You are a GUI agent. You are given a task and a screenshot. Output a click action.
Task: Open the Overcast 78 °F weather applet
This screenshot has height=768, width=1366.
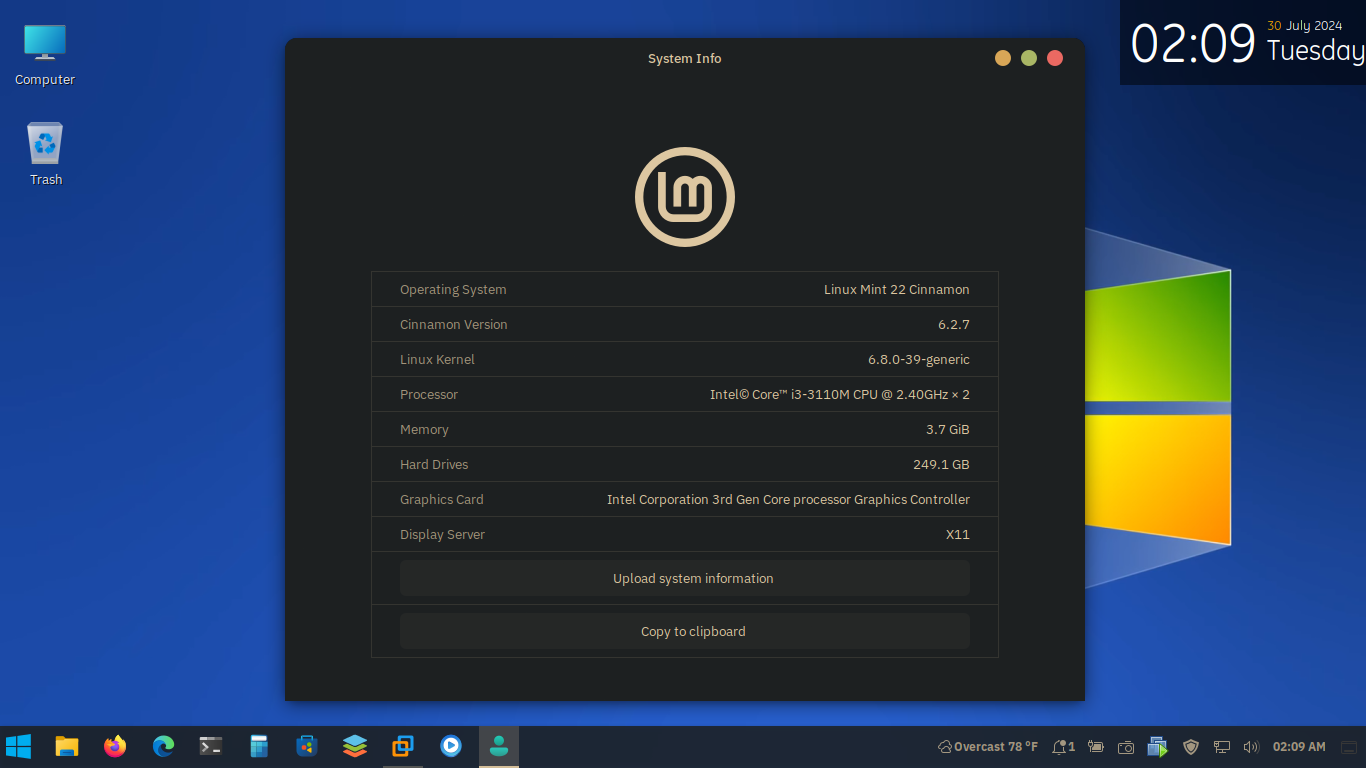[x=988, y=747]
